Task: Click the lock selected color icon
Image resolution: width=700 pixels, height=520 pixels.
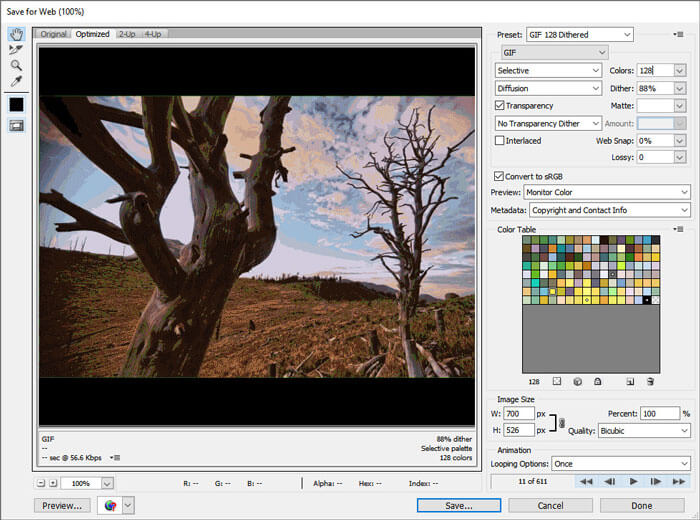Action: pos(598,381)
